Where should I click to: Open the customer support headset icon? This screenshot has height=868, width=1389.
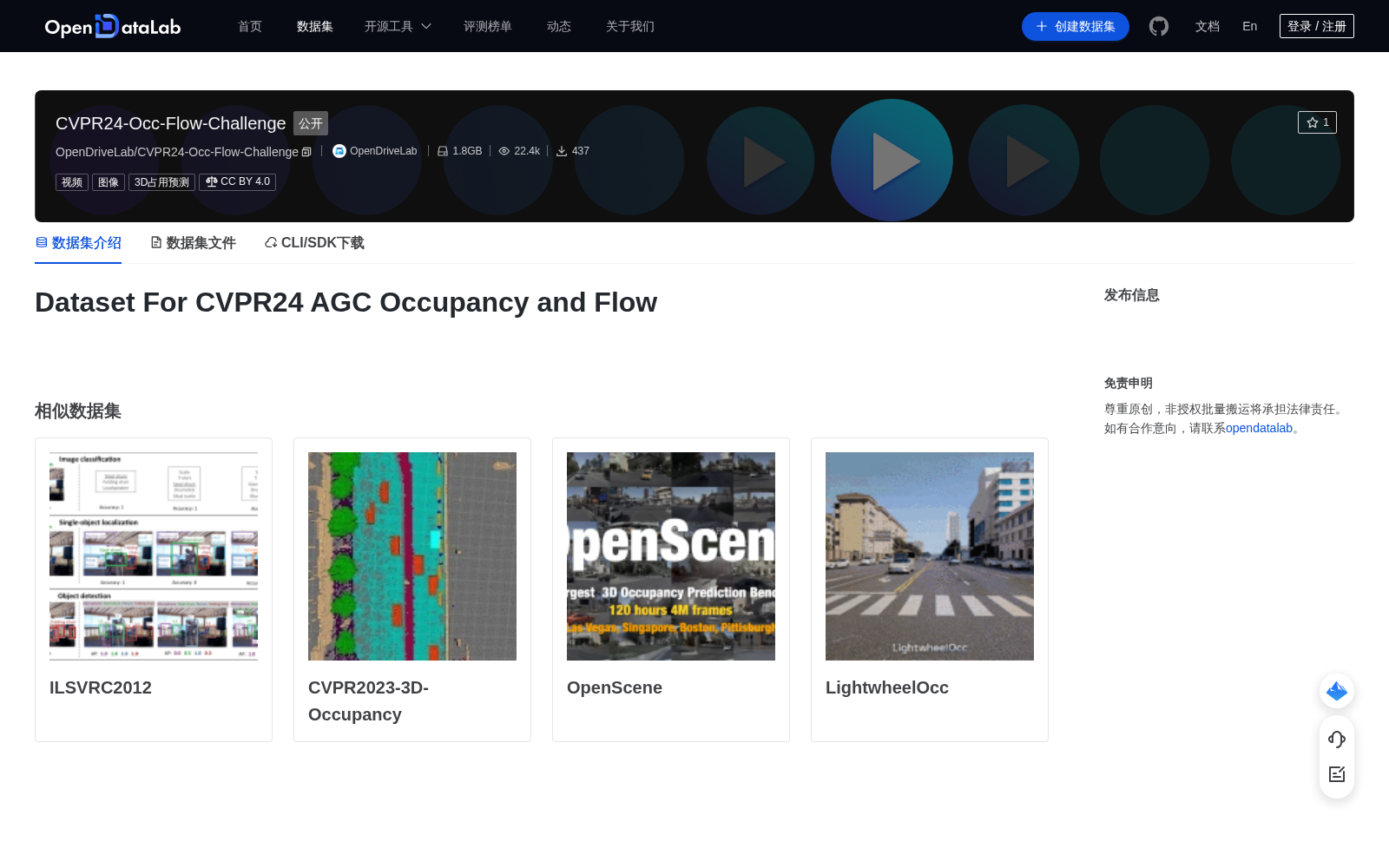tap(1337, 740)
